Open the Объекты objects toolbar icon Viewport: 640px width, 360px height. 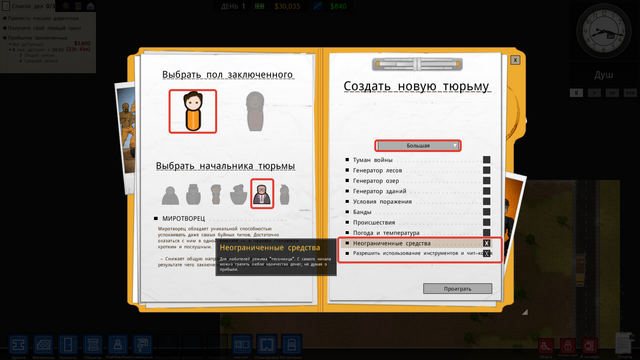pyautogui.click(x=93, y=345)
